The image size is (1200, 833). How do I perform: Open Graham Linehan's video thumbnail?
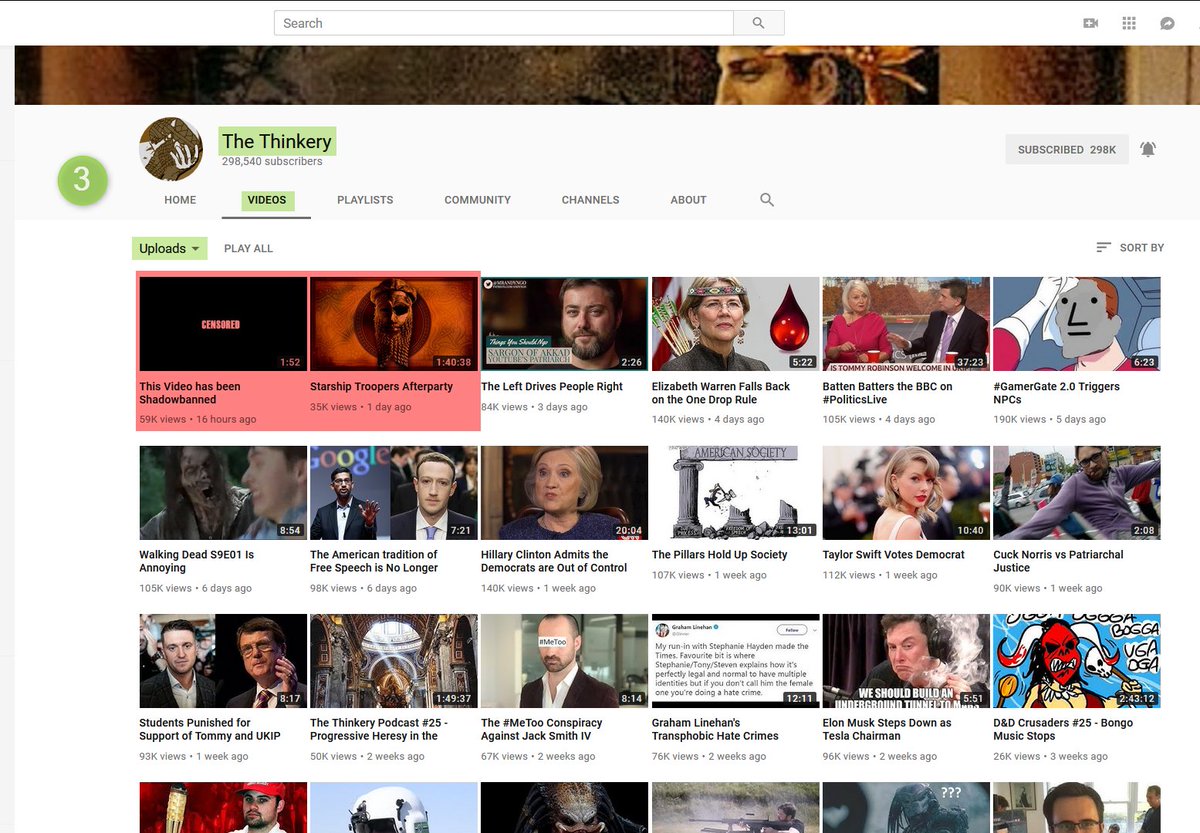click(x=735, y=661)
